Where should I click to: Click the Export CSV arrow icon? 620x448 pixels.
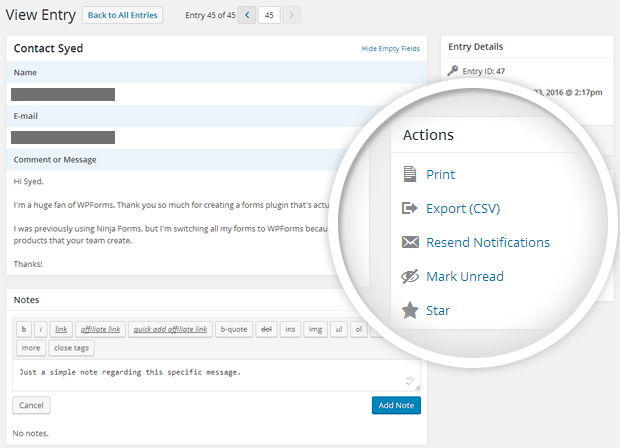point(410,208)
